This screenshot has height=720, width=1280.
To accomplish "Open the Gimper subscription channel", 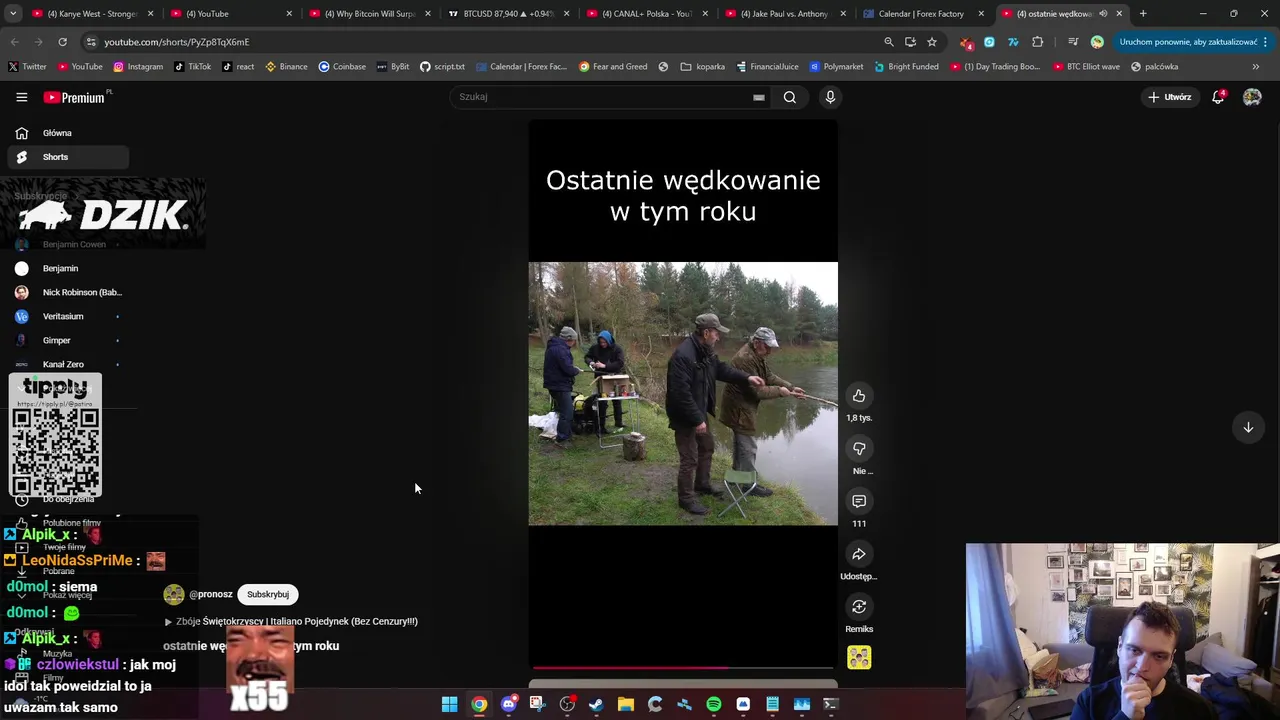I will coord(68,340).
